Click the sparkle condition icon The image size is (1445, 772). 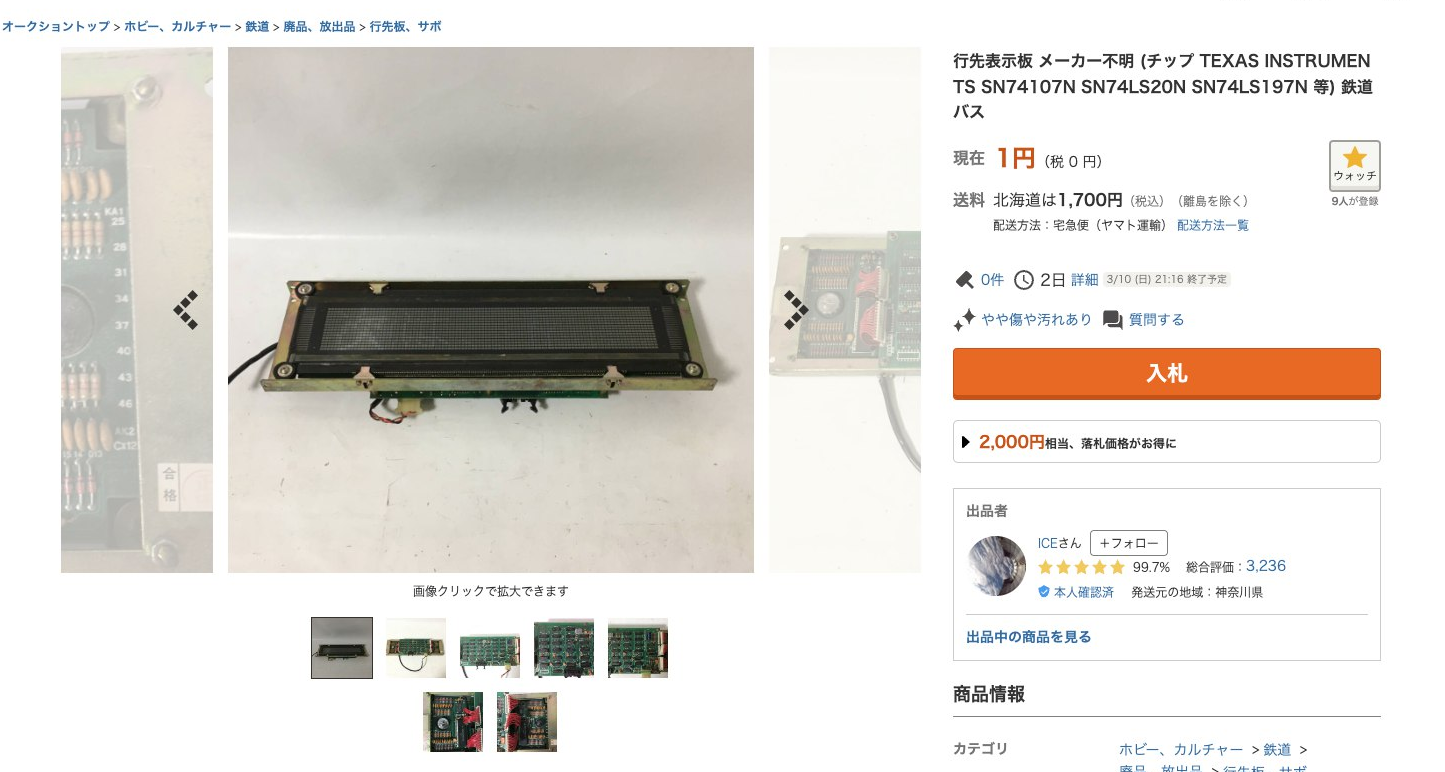[x=964, y=320]
